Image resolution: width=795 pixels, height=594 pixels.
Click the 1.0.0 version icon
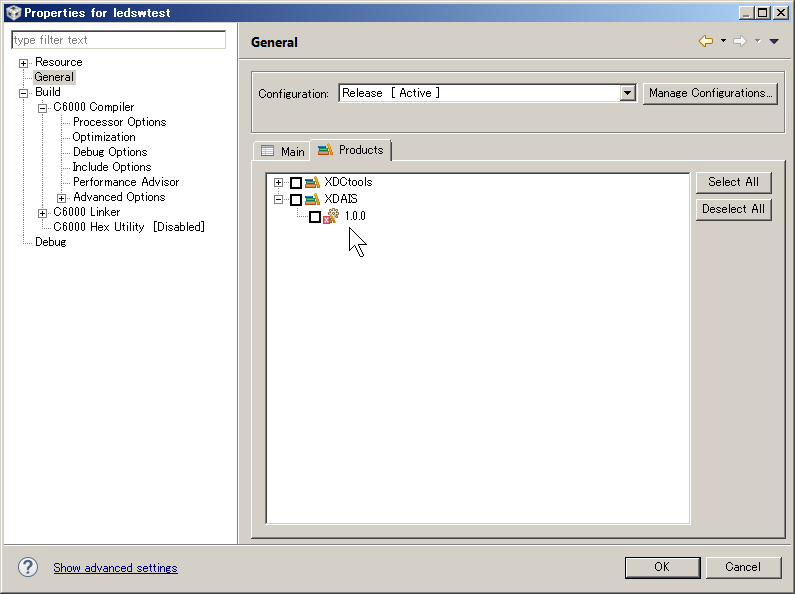click(331, 216)
